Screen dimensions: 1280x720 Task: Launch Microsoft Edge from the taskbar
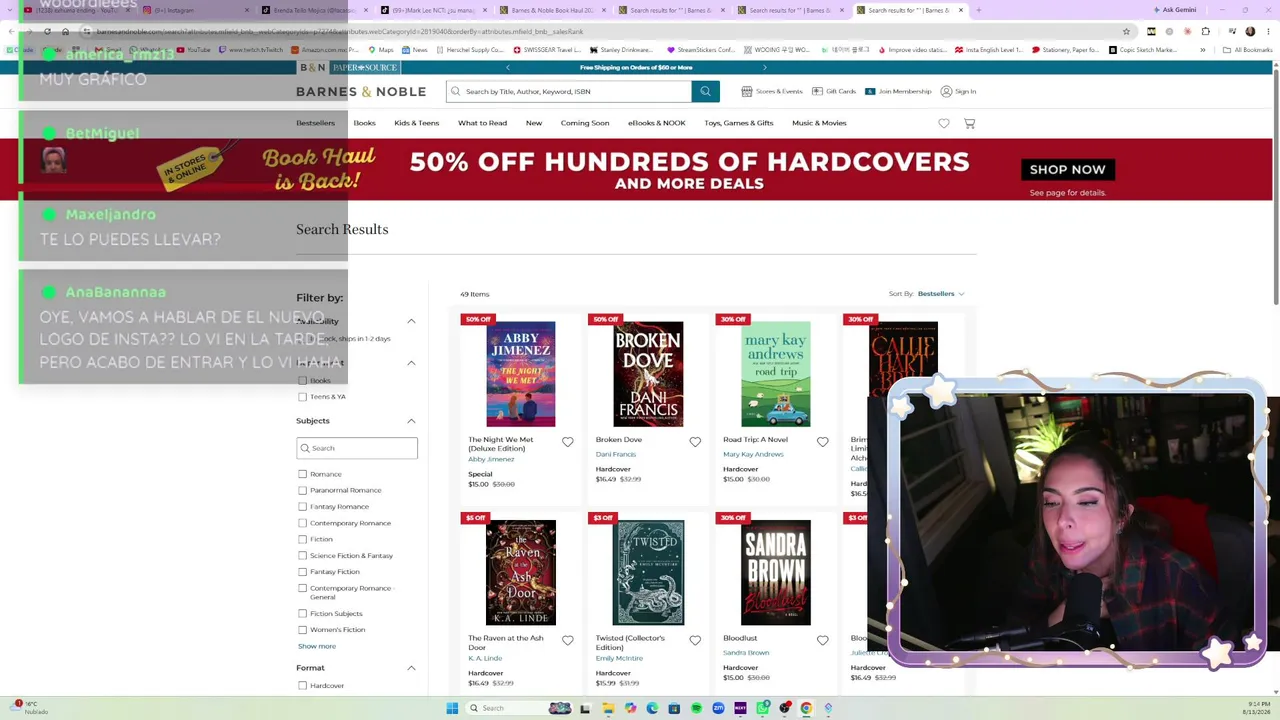pos(652,708)
